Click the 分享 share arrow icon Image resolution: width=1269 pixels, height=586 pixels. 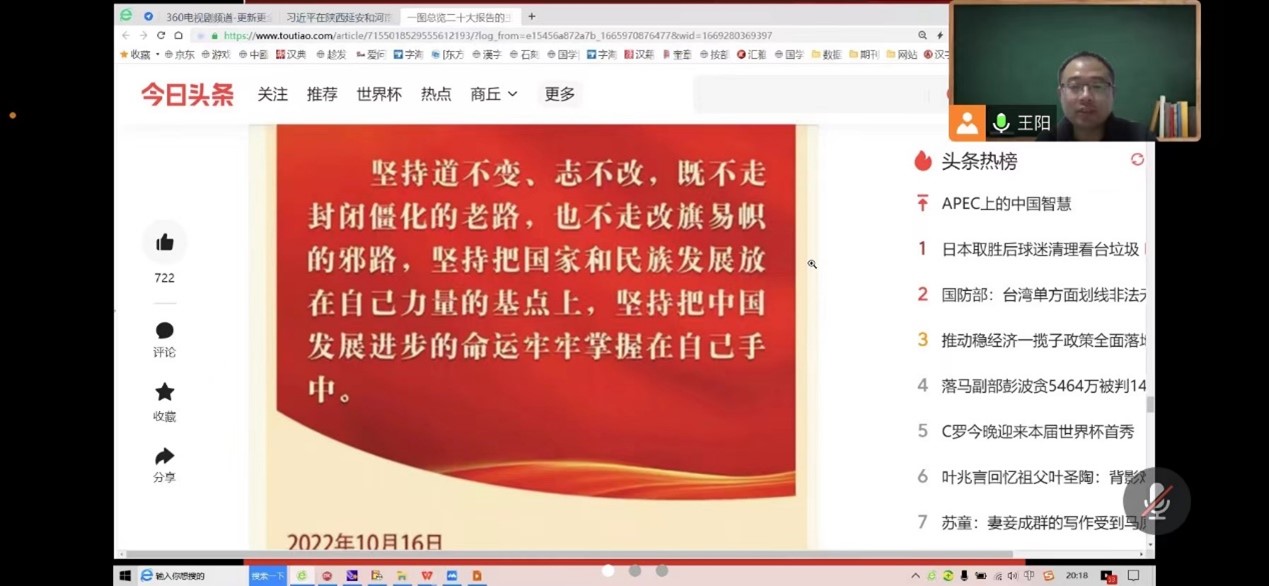coord(165,457)
